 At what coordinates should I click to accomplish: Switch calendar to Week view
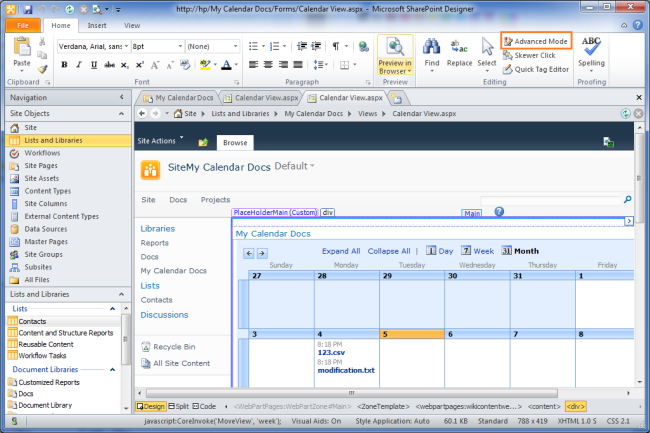click(478, 251)
